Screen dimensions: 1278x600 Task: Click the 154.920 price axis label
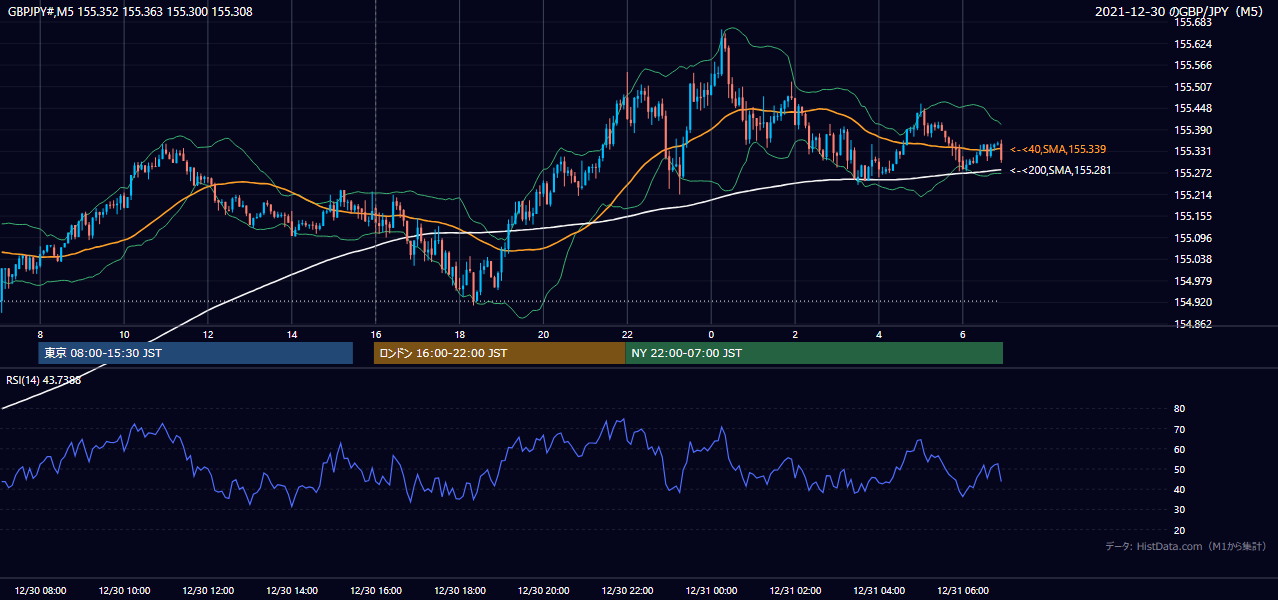point(1194,302)
